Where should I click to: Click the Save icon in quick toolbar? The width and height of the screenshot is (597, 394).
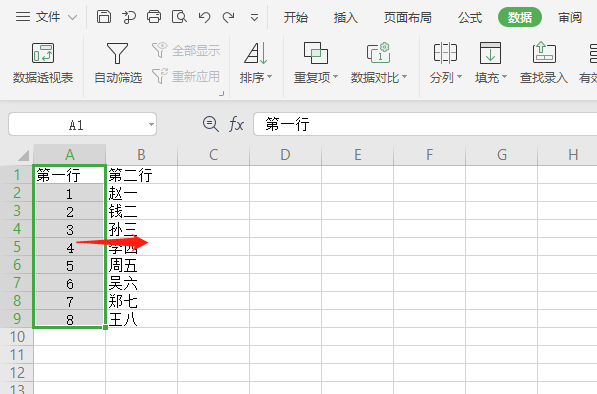104,17
